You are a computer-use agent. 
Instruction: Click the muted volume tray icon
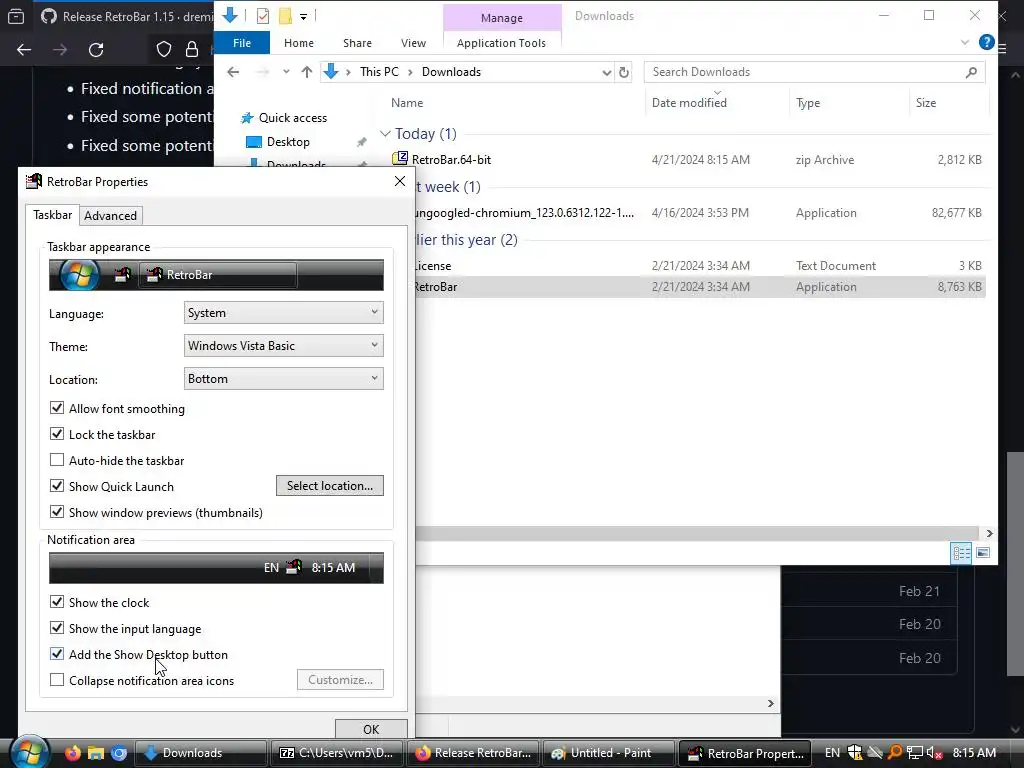tap(935, 753)
